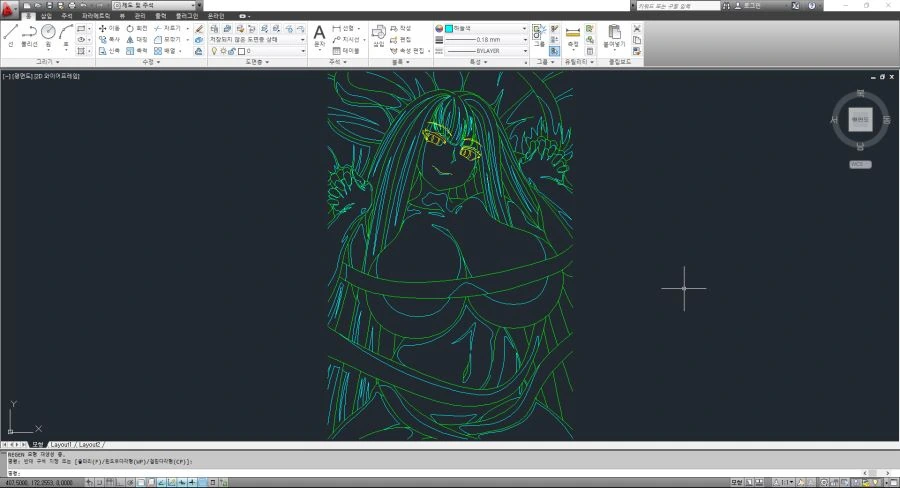This screenshot has height=488, width=900.
Task: Click the Mirror (대칭) tool
Action: 137,40
